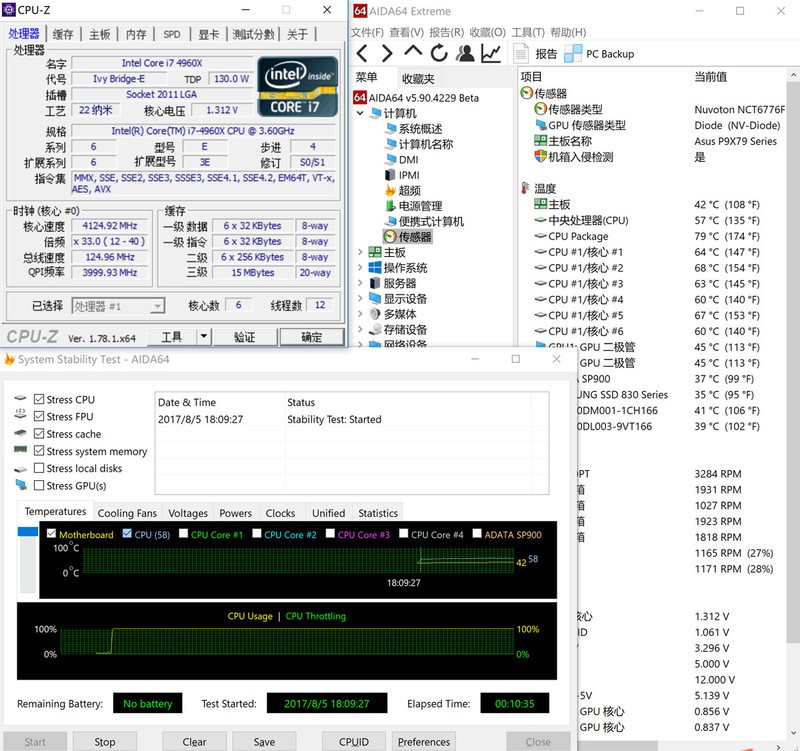Open the 工具(T) menu in AIDA64
The height and width of the screenshot is (751, 800).
click(527, 32)
